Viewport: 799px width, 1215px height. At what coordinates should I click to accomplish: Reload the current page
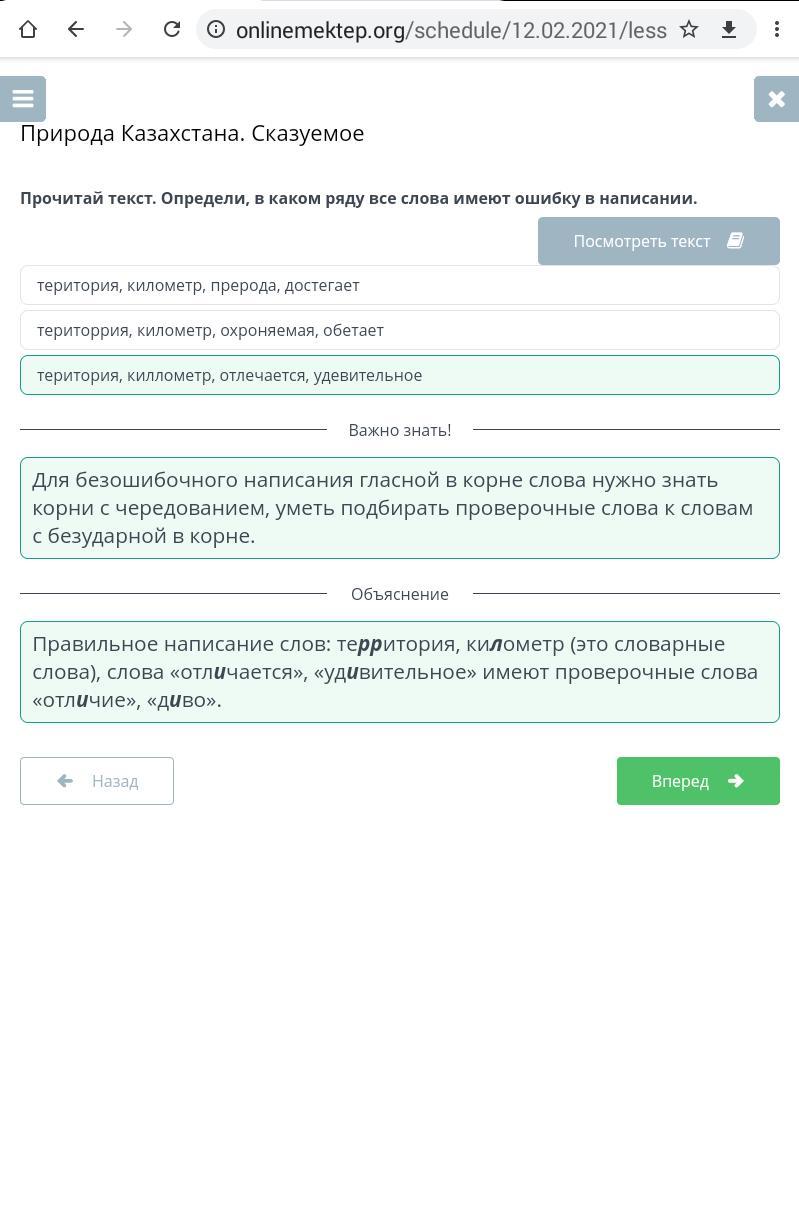172,30
